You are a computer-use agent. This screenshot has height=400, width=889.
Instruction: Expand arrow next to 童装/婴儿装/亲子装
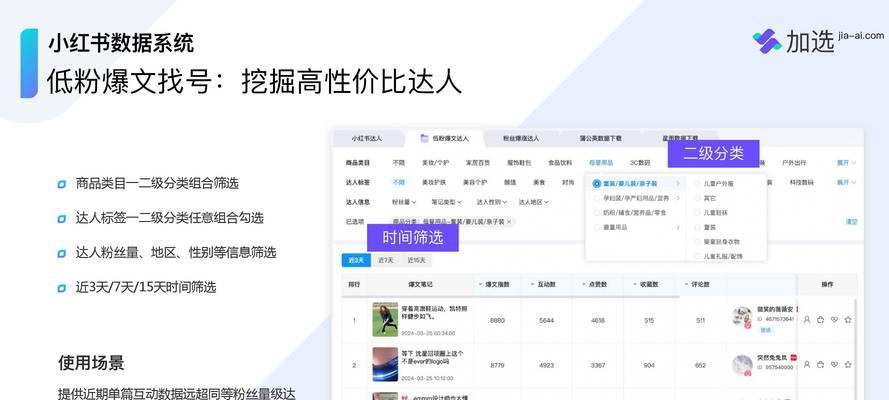[x=678, y=184]
